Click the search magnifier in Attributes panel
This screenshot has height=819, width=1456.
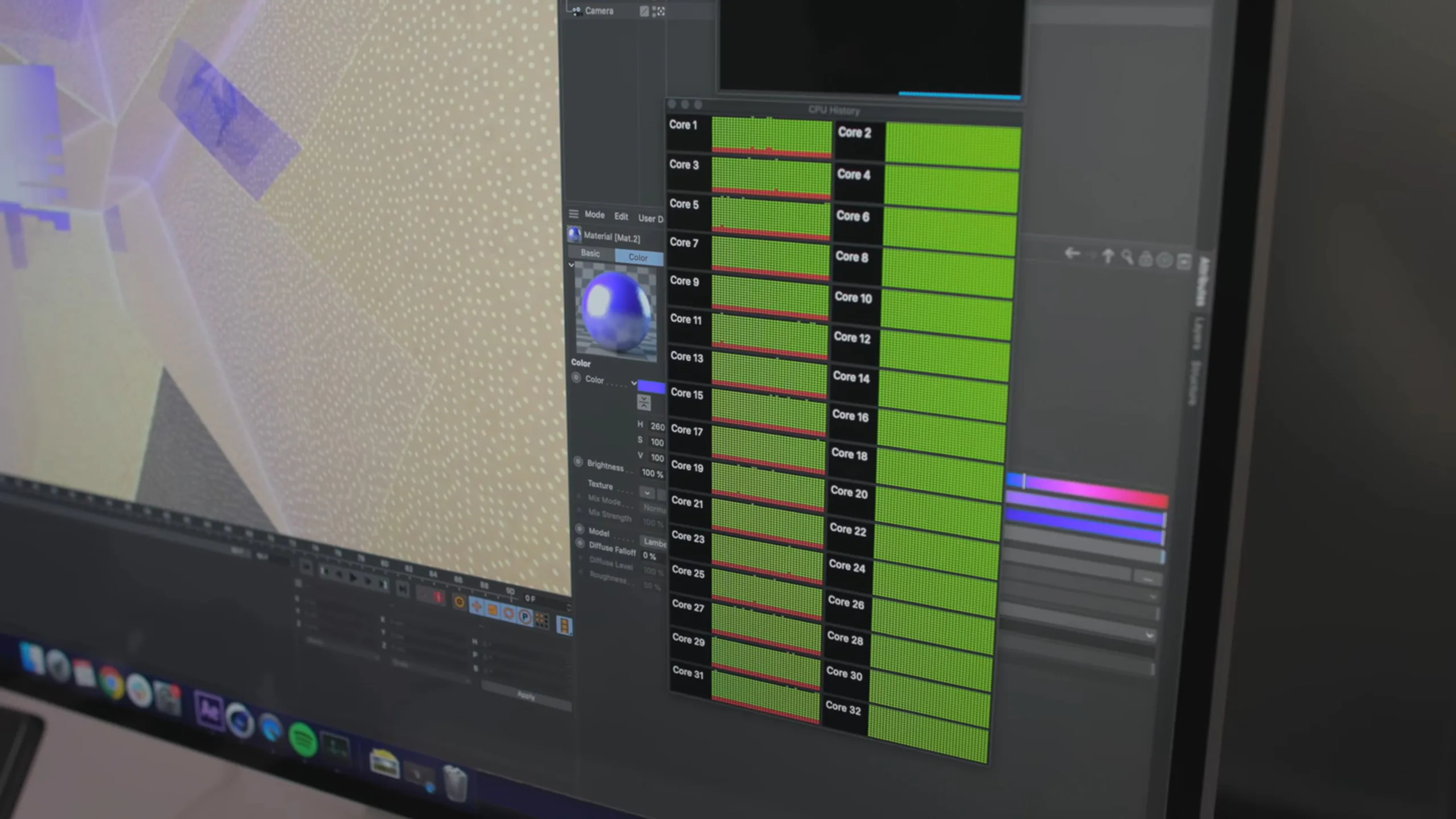tap(1127, 258)
